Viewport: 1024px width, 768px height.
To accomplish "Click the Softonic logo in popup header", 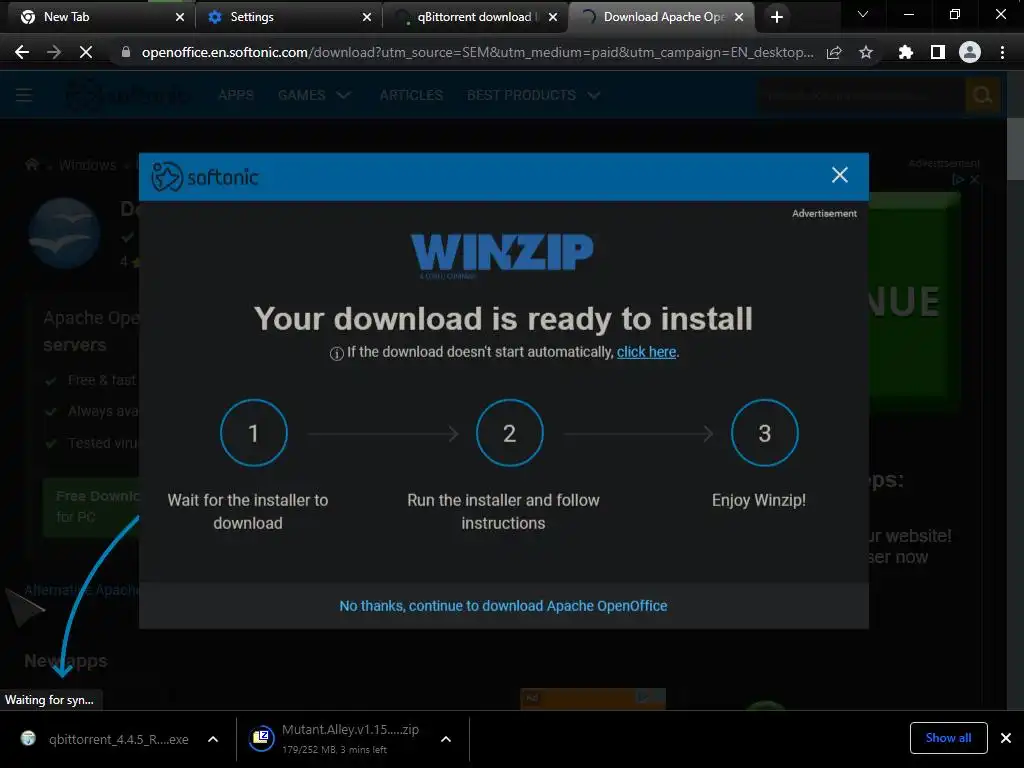I will [205, 176].
